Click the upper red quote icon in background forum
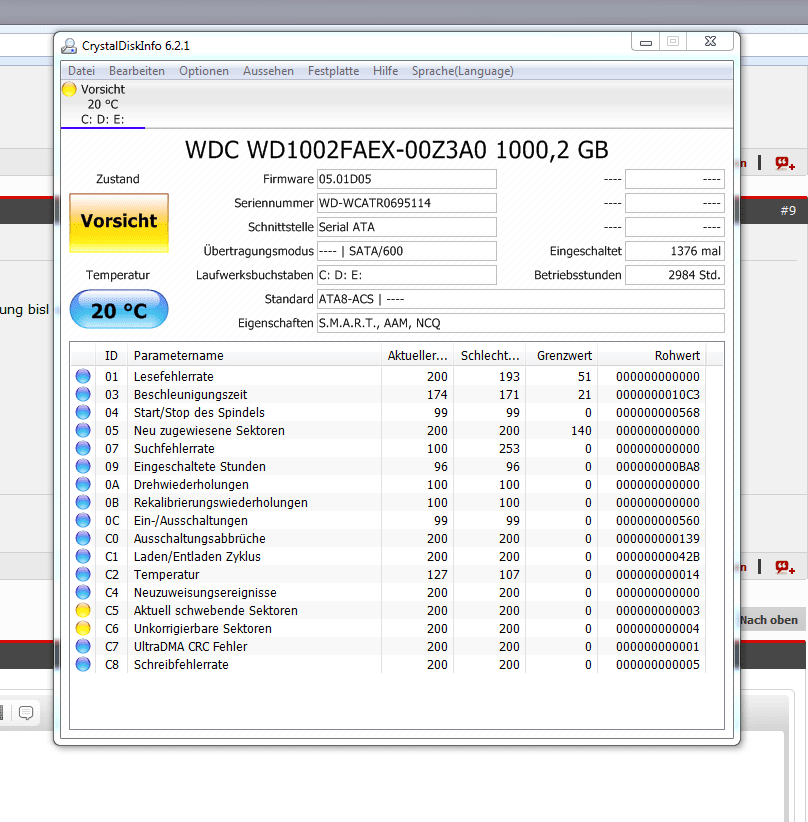This screenshot has width=808, height=822. 785,164
